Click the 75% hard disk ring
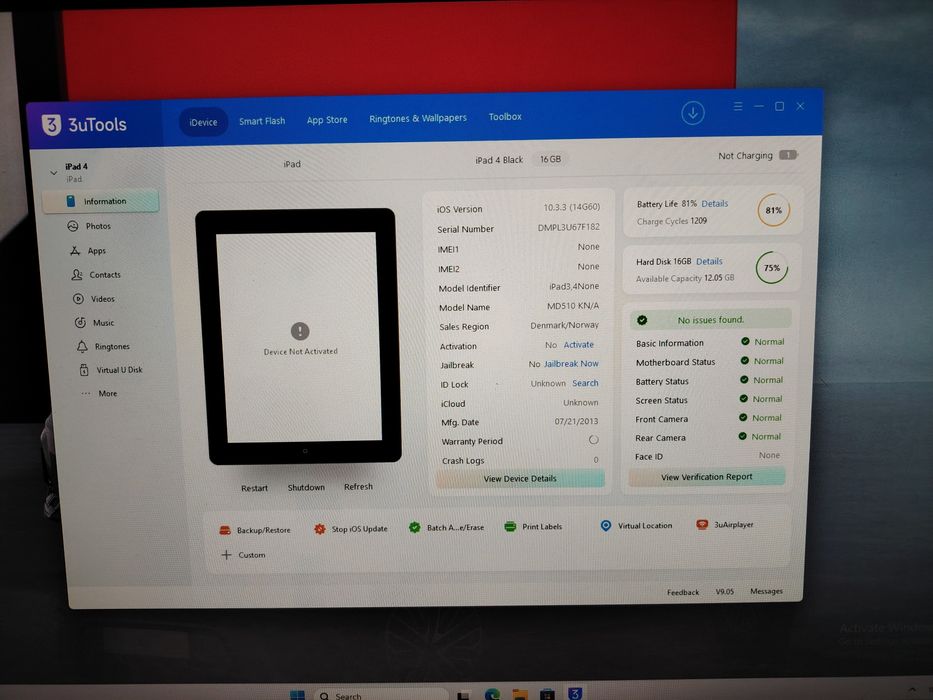 tap(772, 268)
